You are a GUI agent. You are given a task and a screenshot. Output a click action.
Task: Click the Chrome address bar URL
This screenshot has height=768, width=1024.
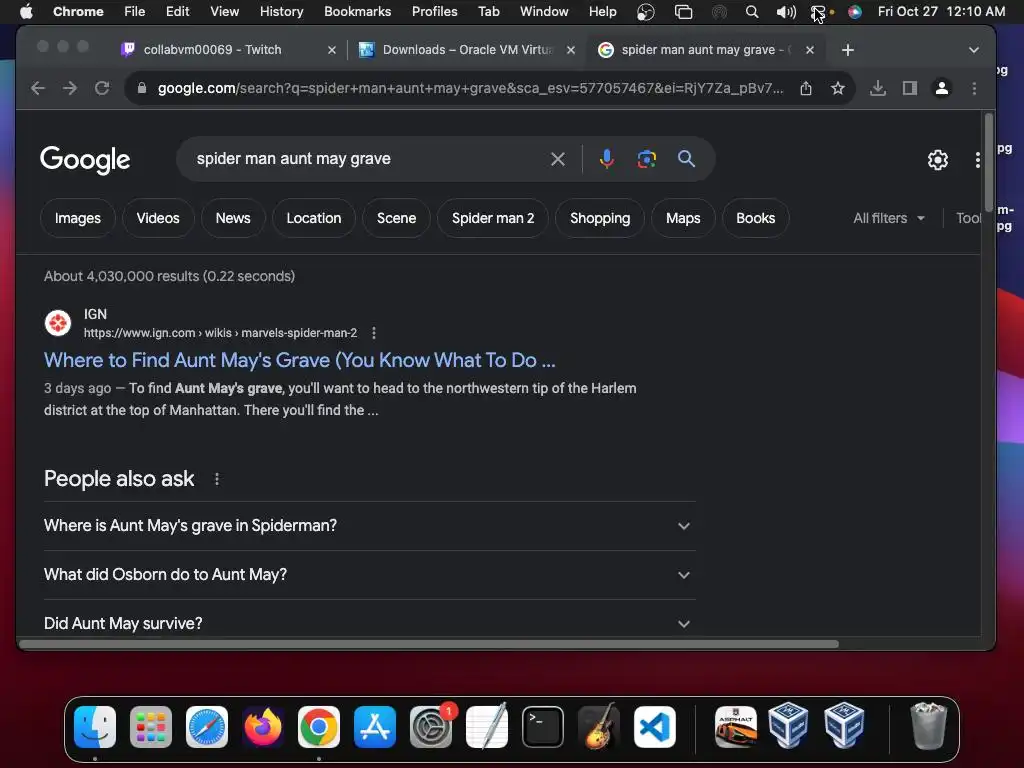point(470,88)
